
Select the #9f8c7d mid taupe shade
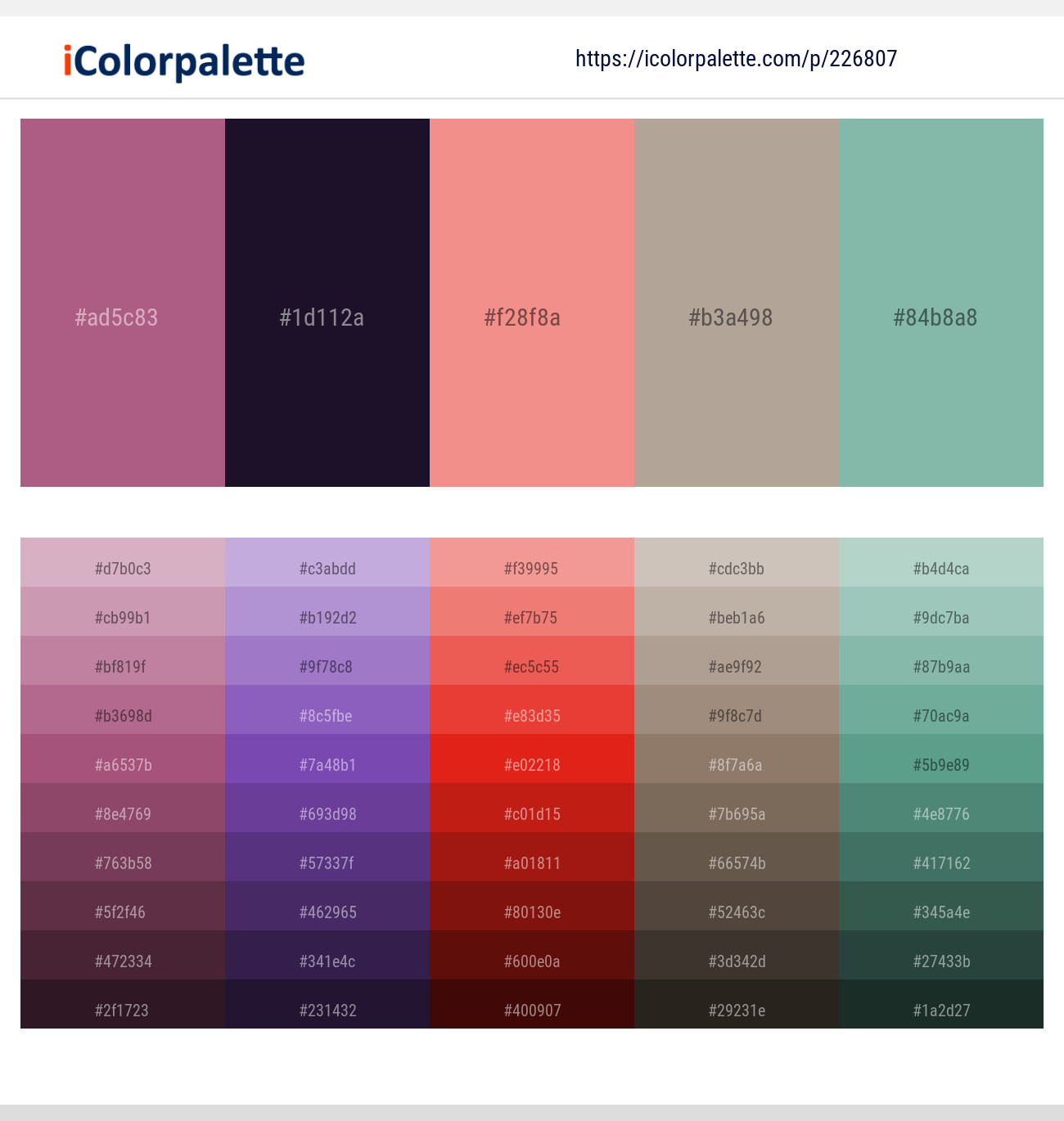coord(736,715)
